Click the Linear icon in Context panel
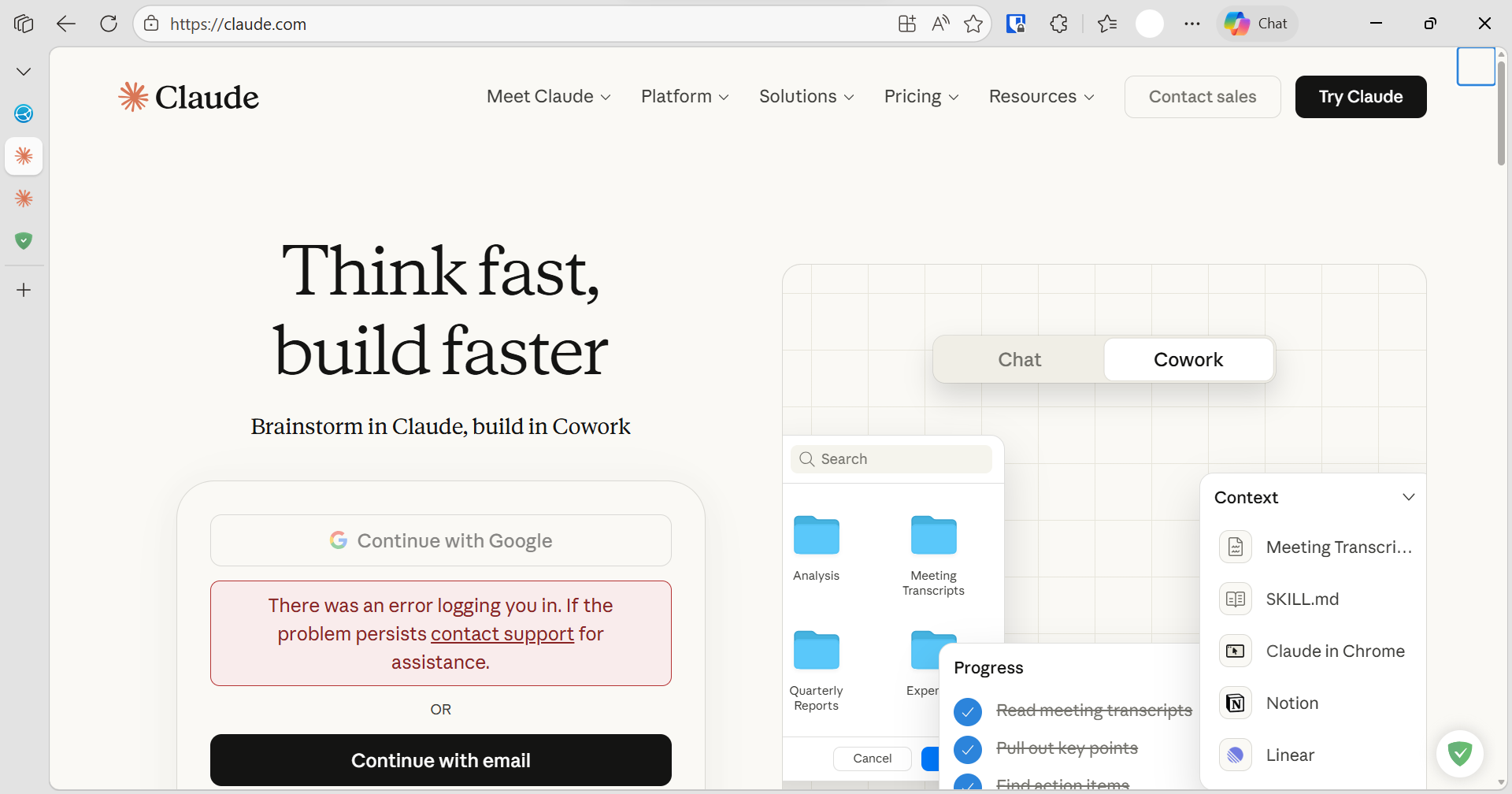Viewport: 1512px width, 794px height. point(1236,755)
